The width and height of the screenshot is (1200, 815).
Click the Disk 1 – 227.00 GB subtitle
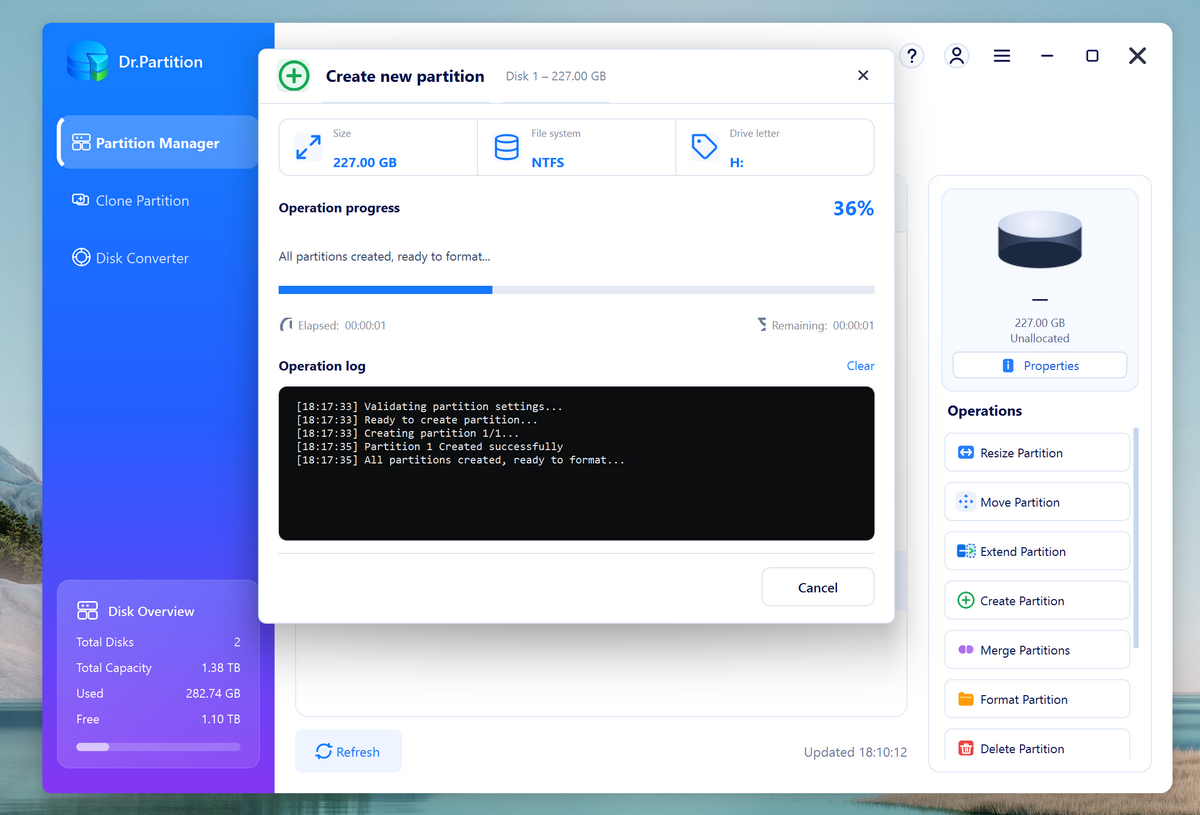click(x=556, y=76)
